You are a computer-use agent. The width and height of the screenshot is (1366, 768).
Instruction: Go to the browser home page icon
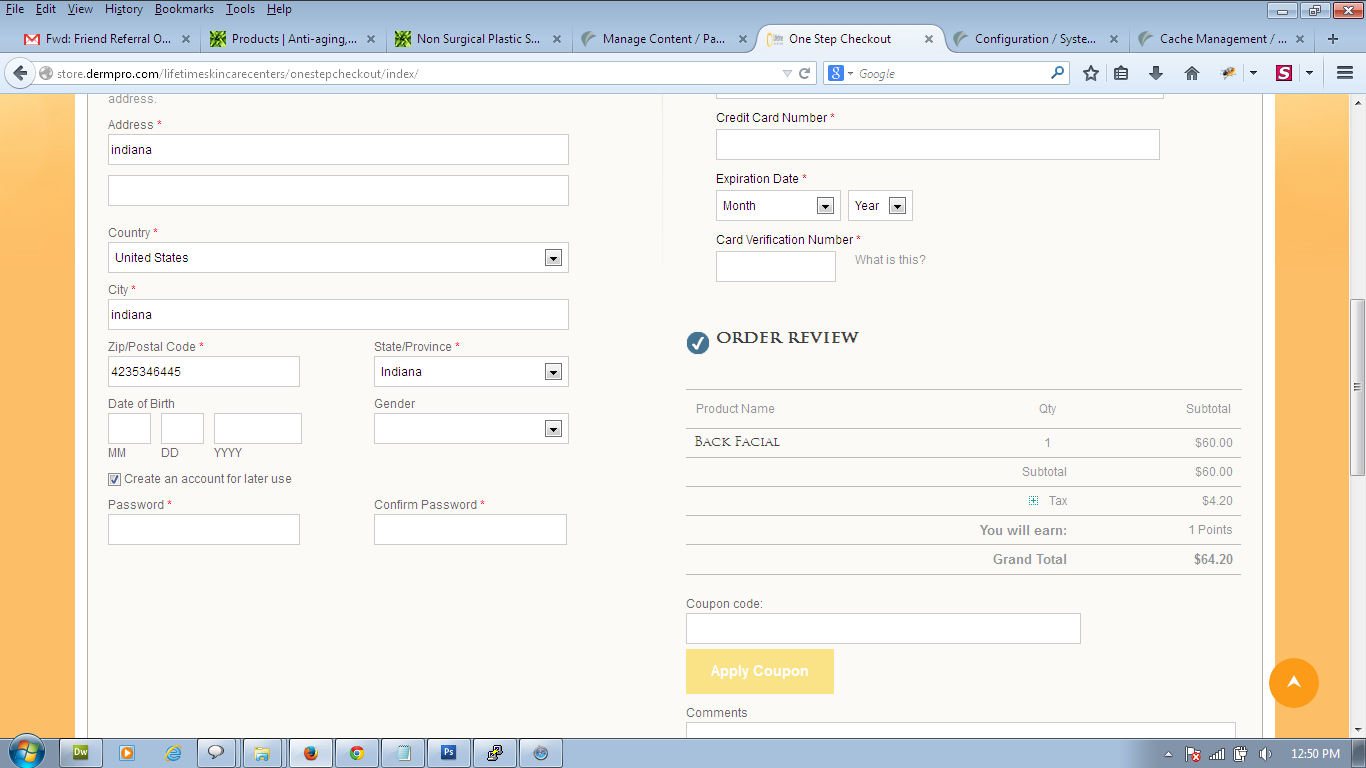(x=1191, y=73)
